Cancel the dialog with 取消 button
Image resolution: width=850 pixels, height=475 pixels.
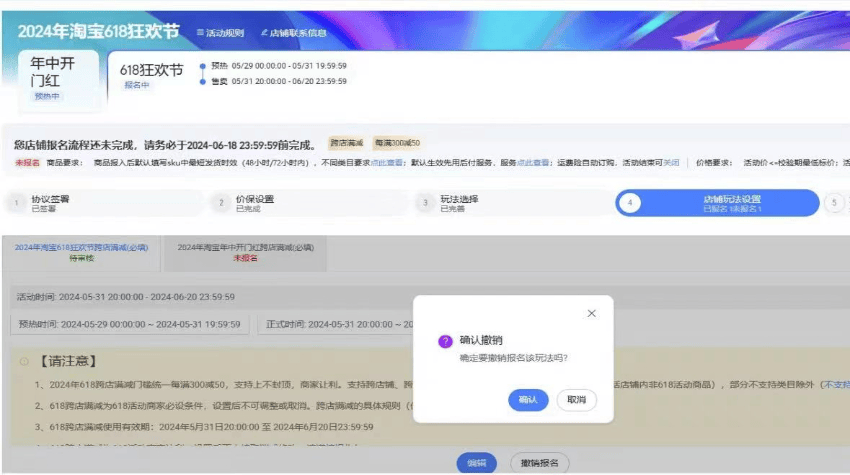coord(576,400)
